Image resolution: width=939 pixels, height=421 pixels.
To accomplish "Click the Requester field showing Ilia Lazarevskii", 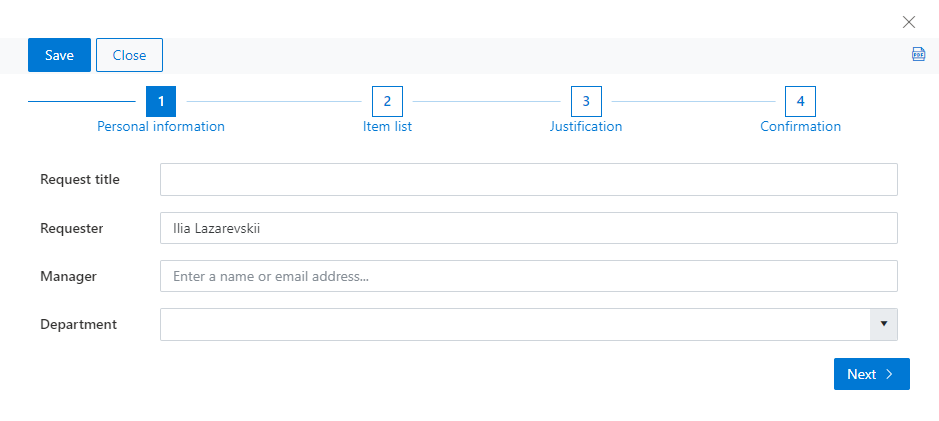I will coord(529,228).
